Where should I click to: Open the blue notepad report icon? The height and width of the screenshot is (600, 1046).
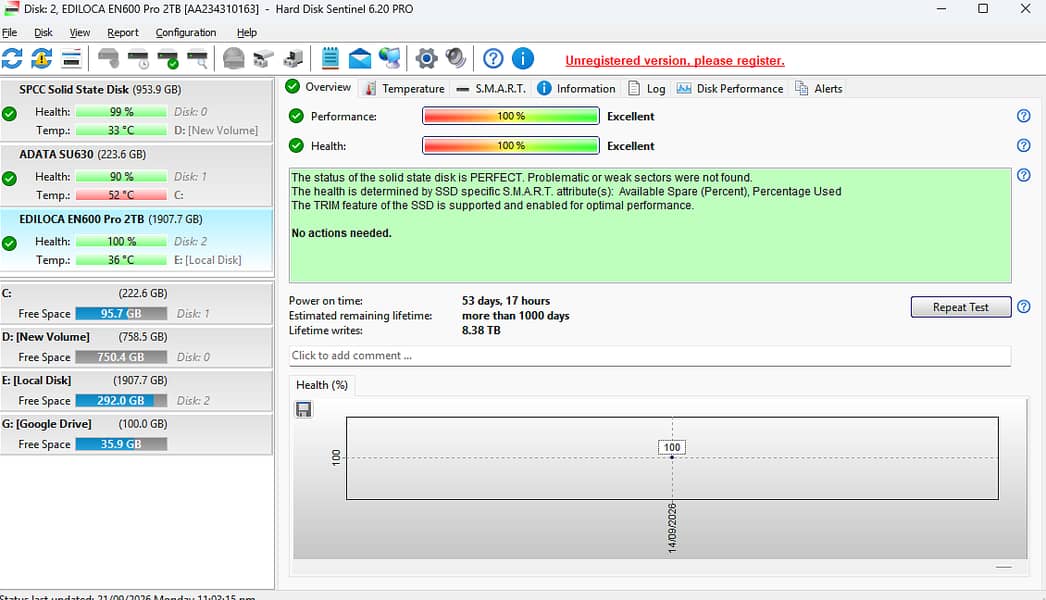[x=330, y=59]
